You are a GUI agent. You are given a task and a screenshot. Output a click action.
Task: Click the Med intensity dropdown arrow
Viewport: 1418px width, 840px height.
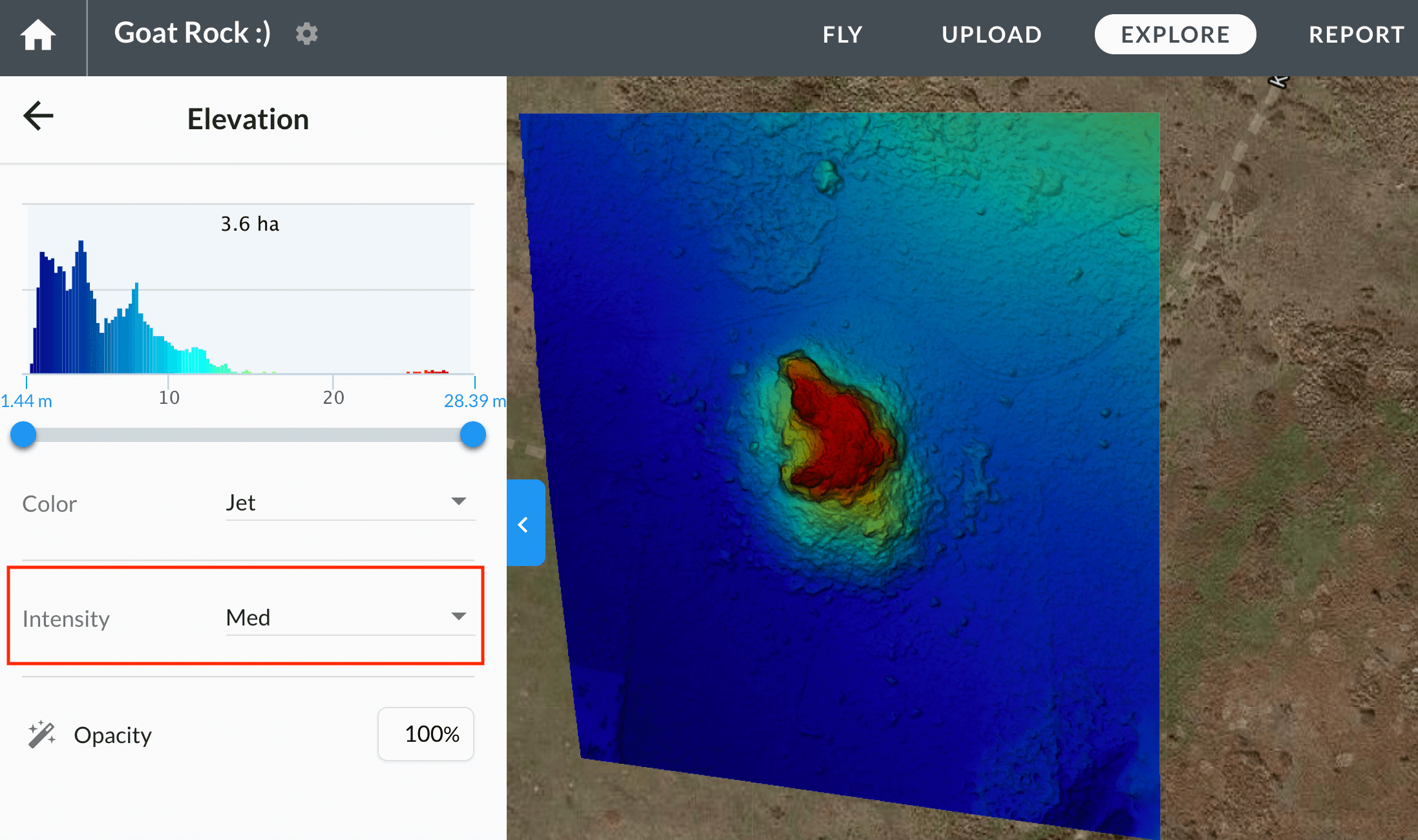459,616
